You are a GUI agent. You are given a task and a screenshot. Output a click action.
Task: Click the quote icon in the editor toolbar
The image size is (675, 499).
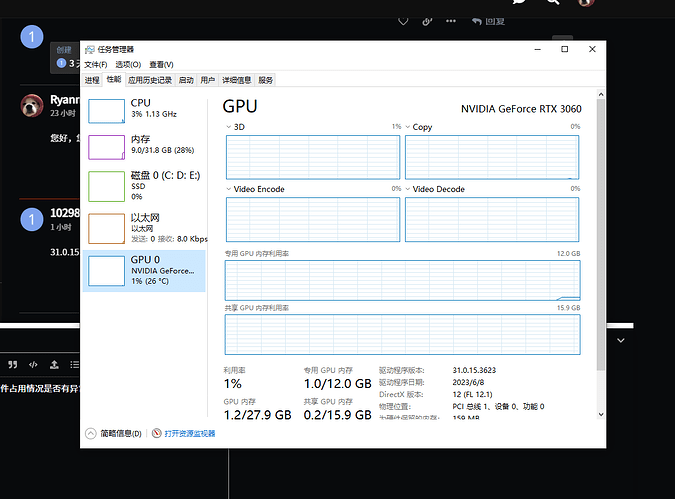14,364
